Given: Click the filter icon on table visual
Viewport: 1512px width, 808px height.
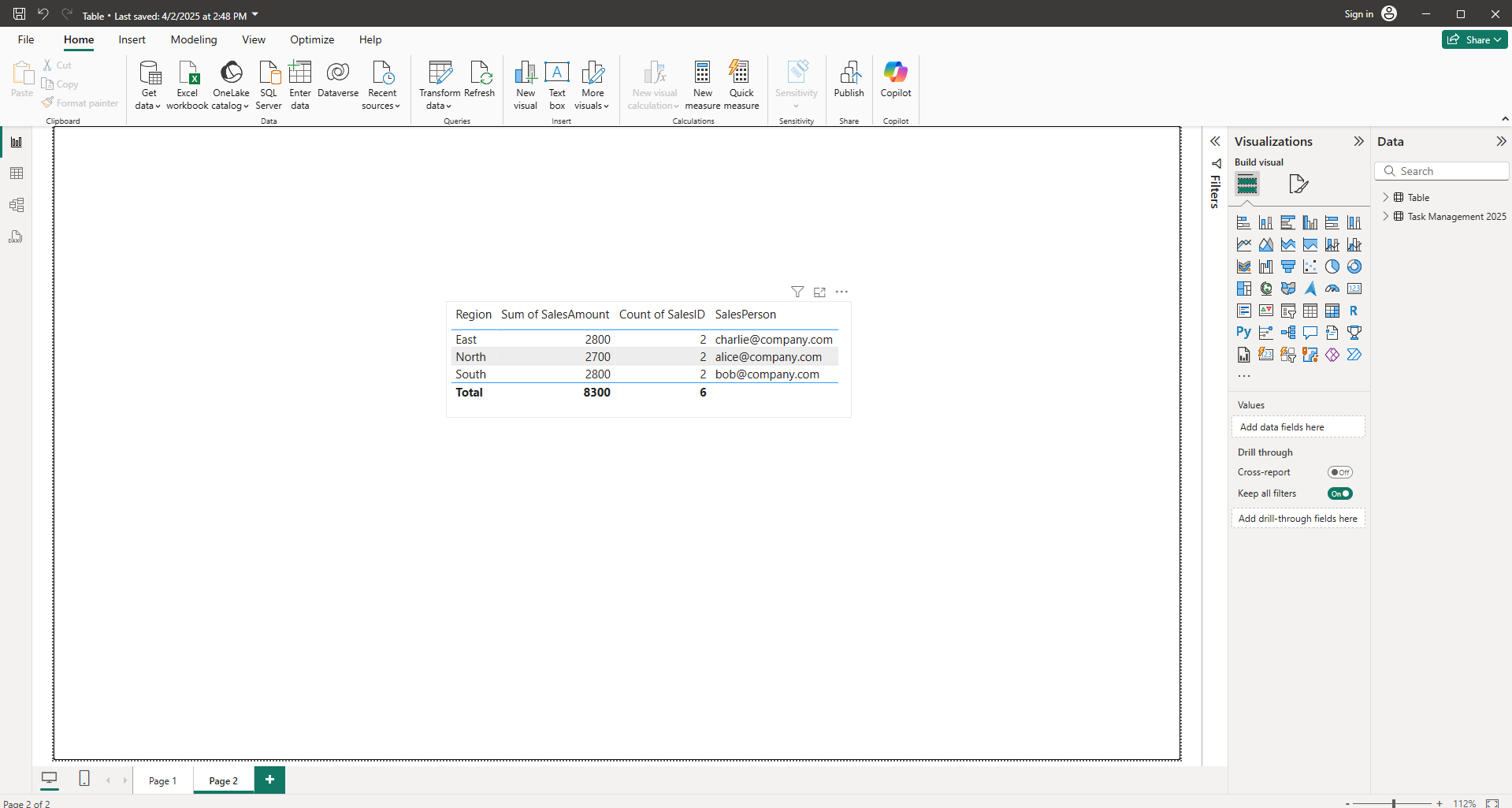Looking at the screenshot, I should (797, 292).
